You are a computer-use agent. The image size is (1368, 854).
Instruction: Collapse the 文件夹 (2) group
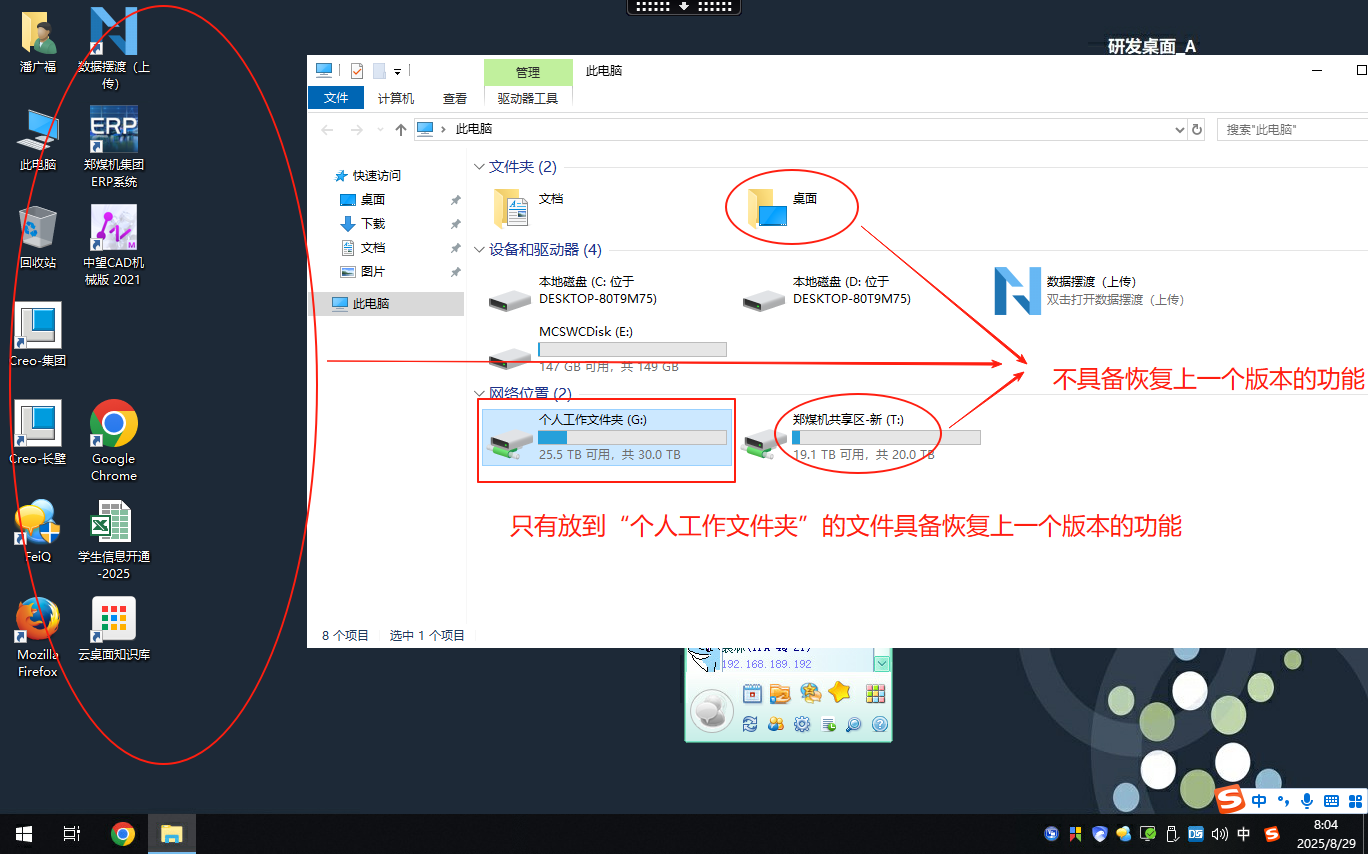click(x=478, y=167)
